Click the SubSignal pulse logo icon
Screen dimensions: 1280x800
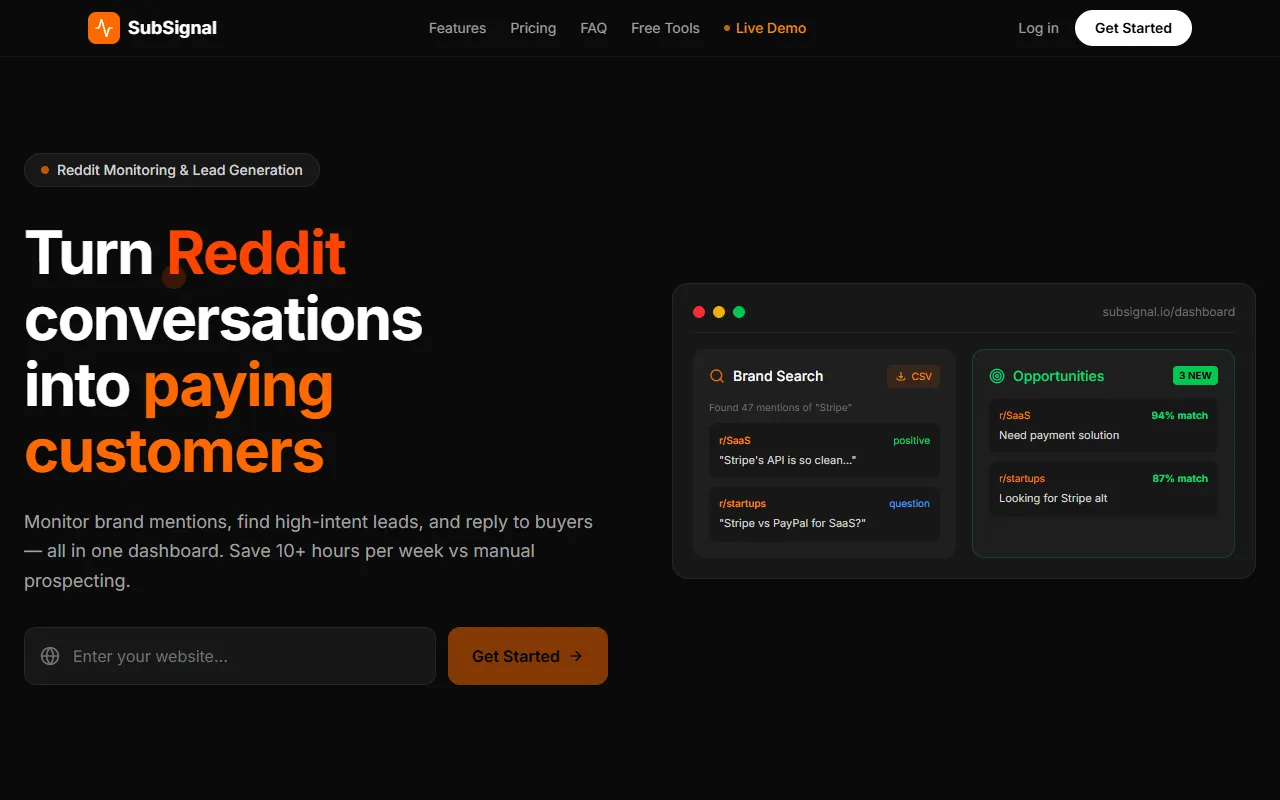[x=104, y=28]
